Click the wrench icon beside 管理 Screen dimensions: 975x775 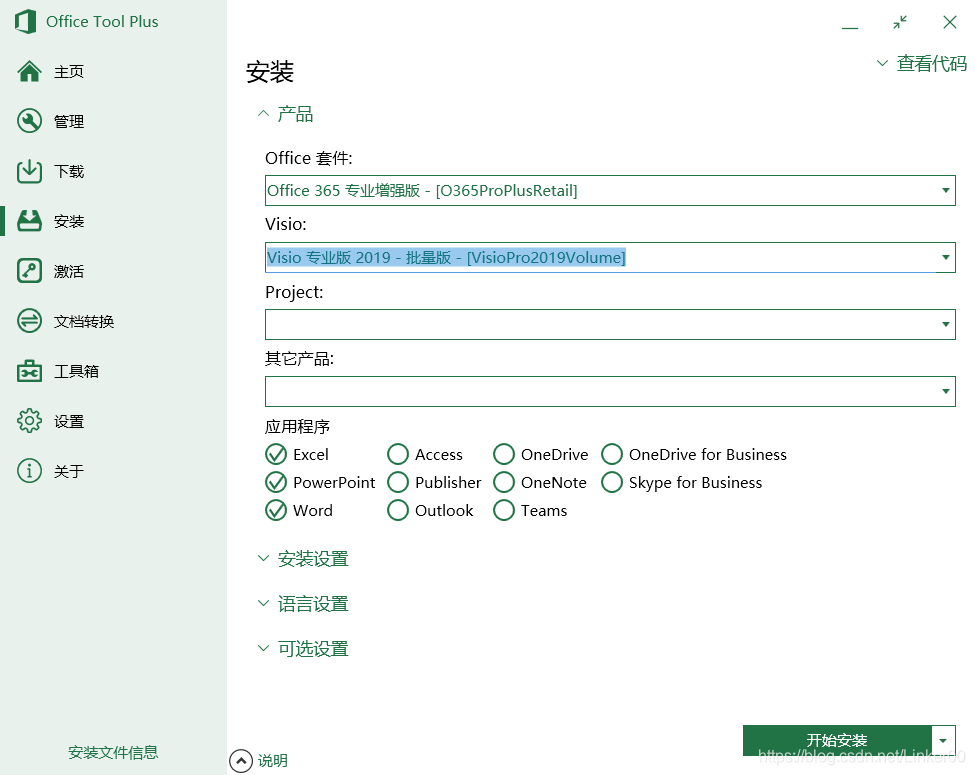(29, 121)
